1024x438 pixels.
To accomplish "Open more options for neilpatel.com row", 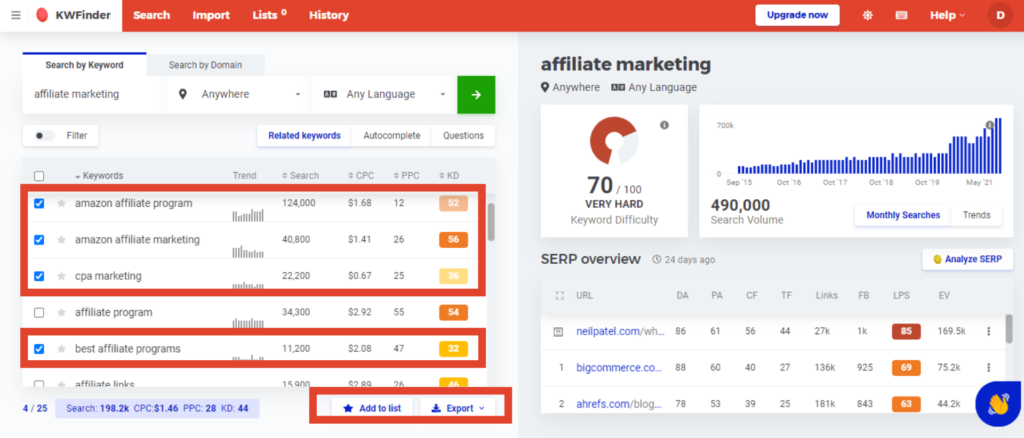I will [989, 332].
